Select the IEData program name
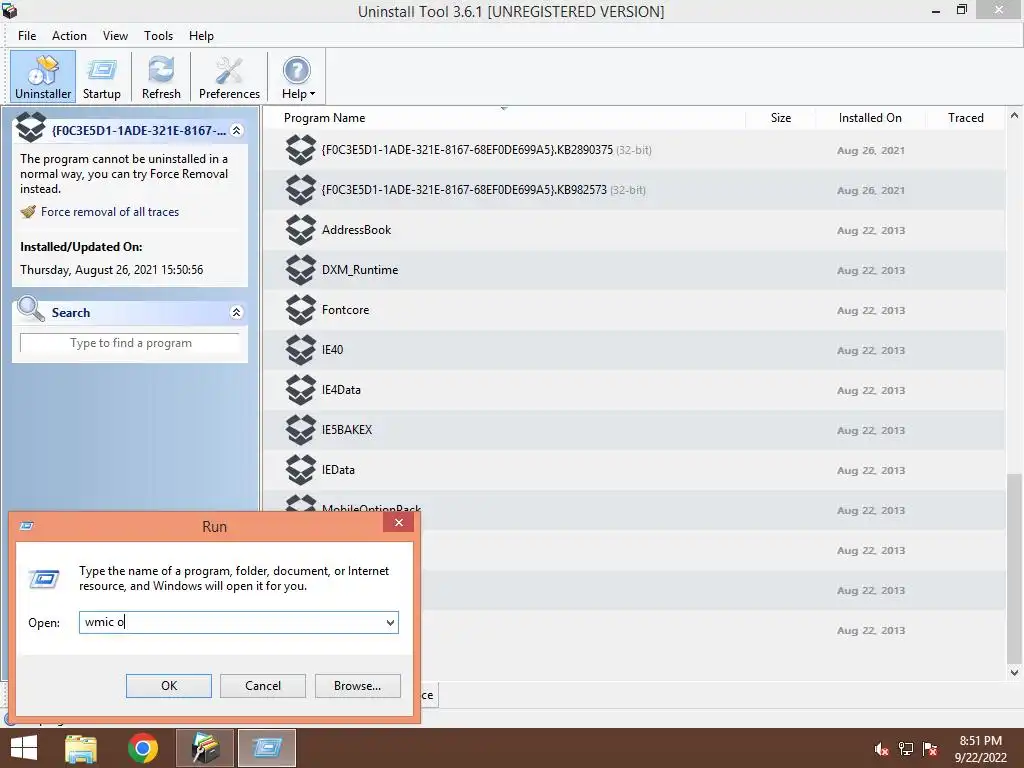 click(338, 470)
